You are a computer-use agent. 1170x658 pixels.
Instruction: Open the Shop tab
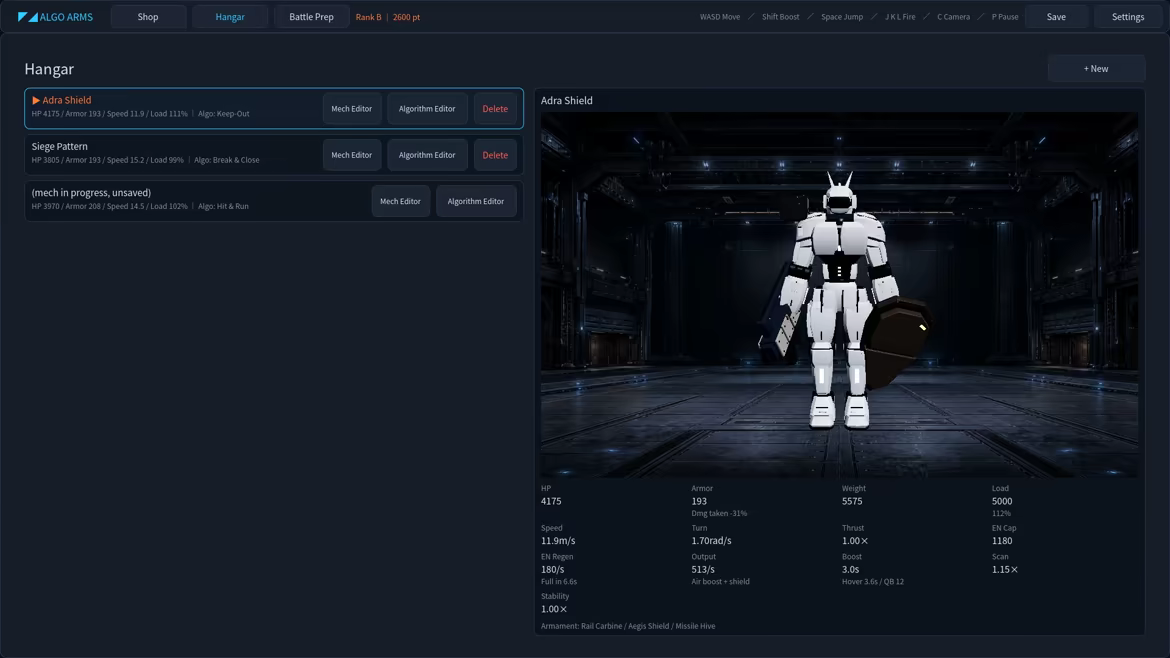pos(148,16)
